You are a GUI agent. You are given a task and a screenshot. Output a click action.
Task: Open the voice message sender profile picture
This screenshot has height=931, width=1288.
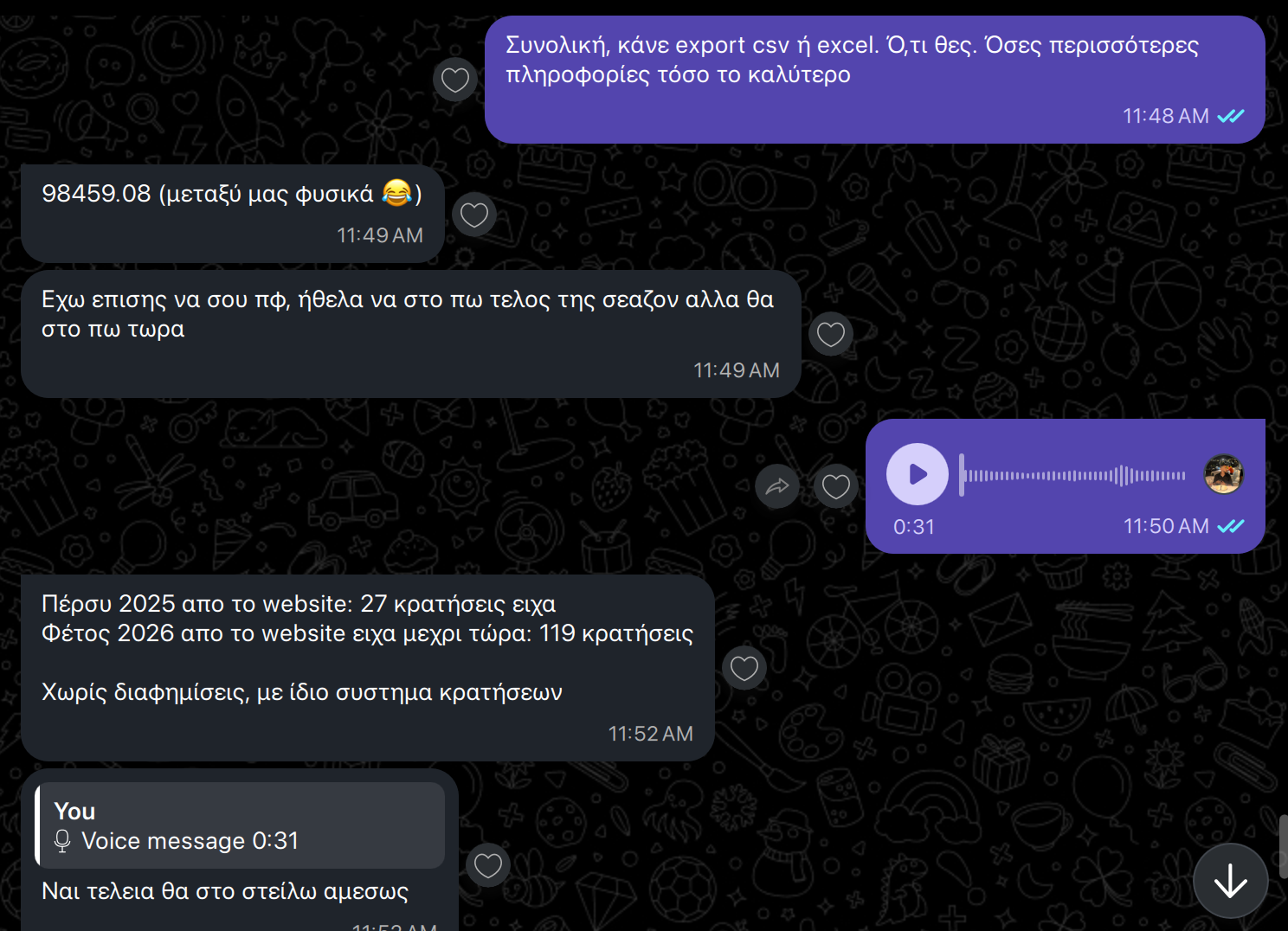(x=1224, y=474)
